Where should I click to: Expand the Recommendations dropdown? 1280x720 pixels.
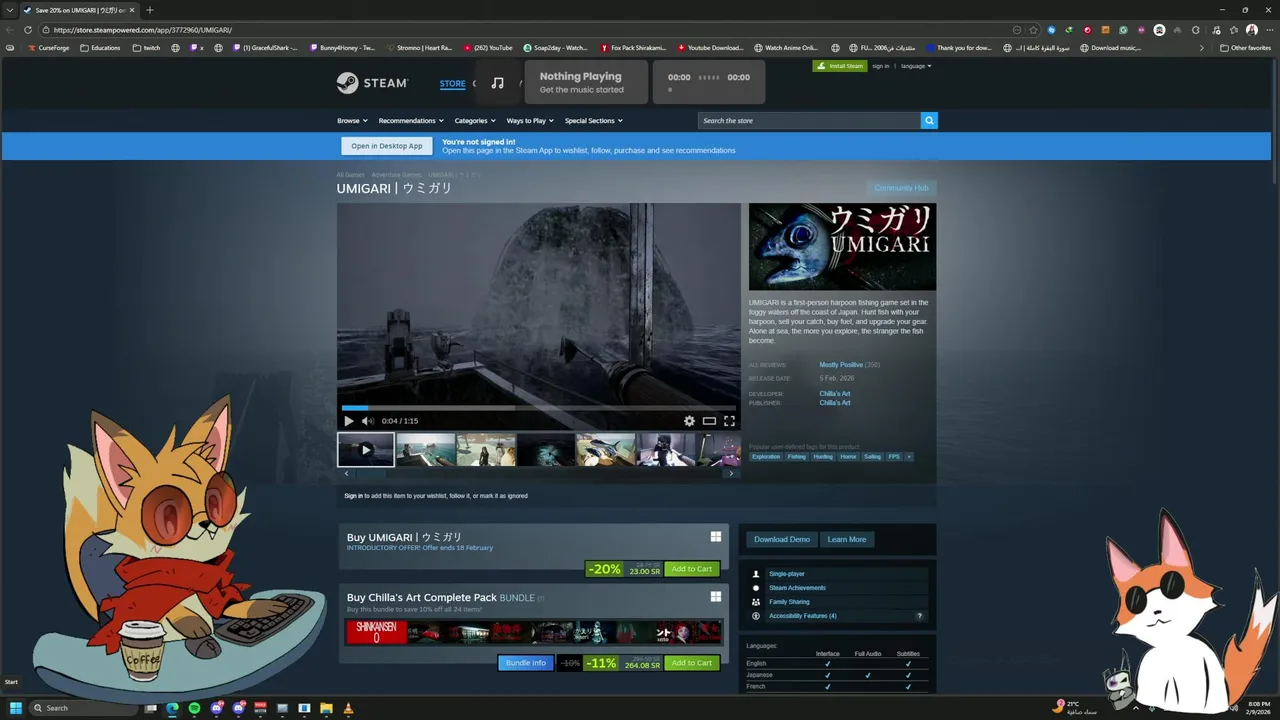click(x=411, y=121)
